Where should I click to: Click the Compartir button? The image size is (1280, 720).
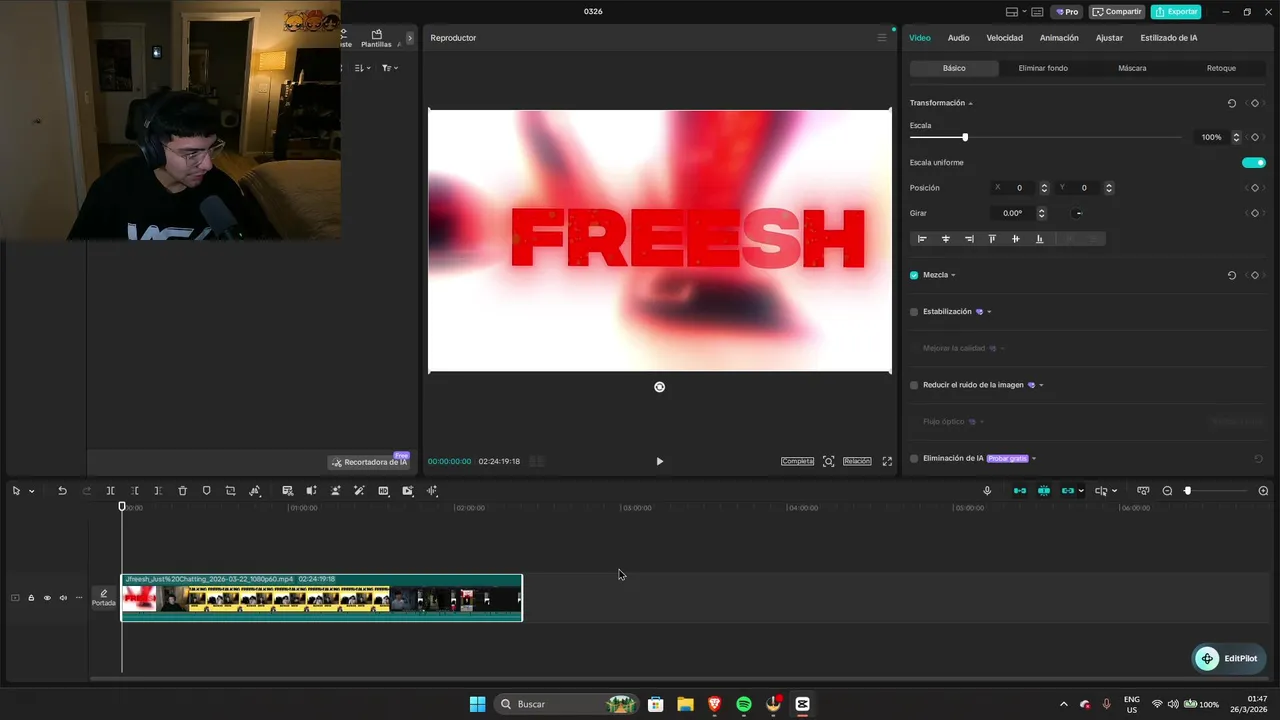[x=1117, y=12]
